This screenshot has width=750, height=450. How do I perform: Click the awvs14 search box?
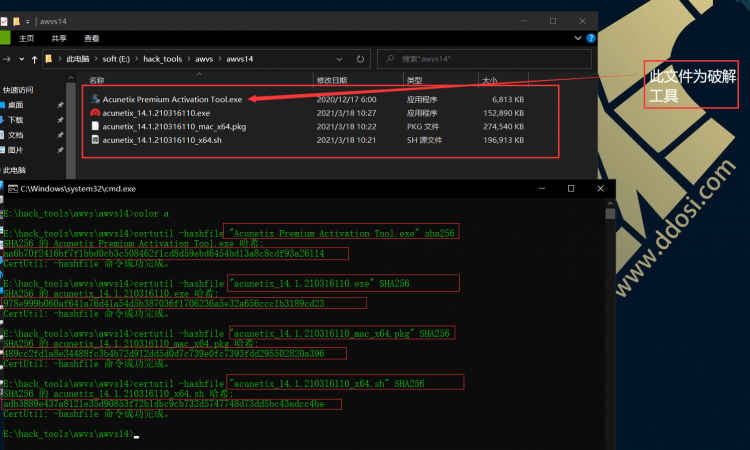coord(484,59)
